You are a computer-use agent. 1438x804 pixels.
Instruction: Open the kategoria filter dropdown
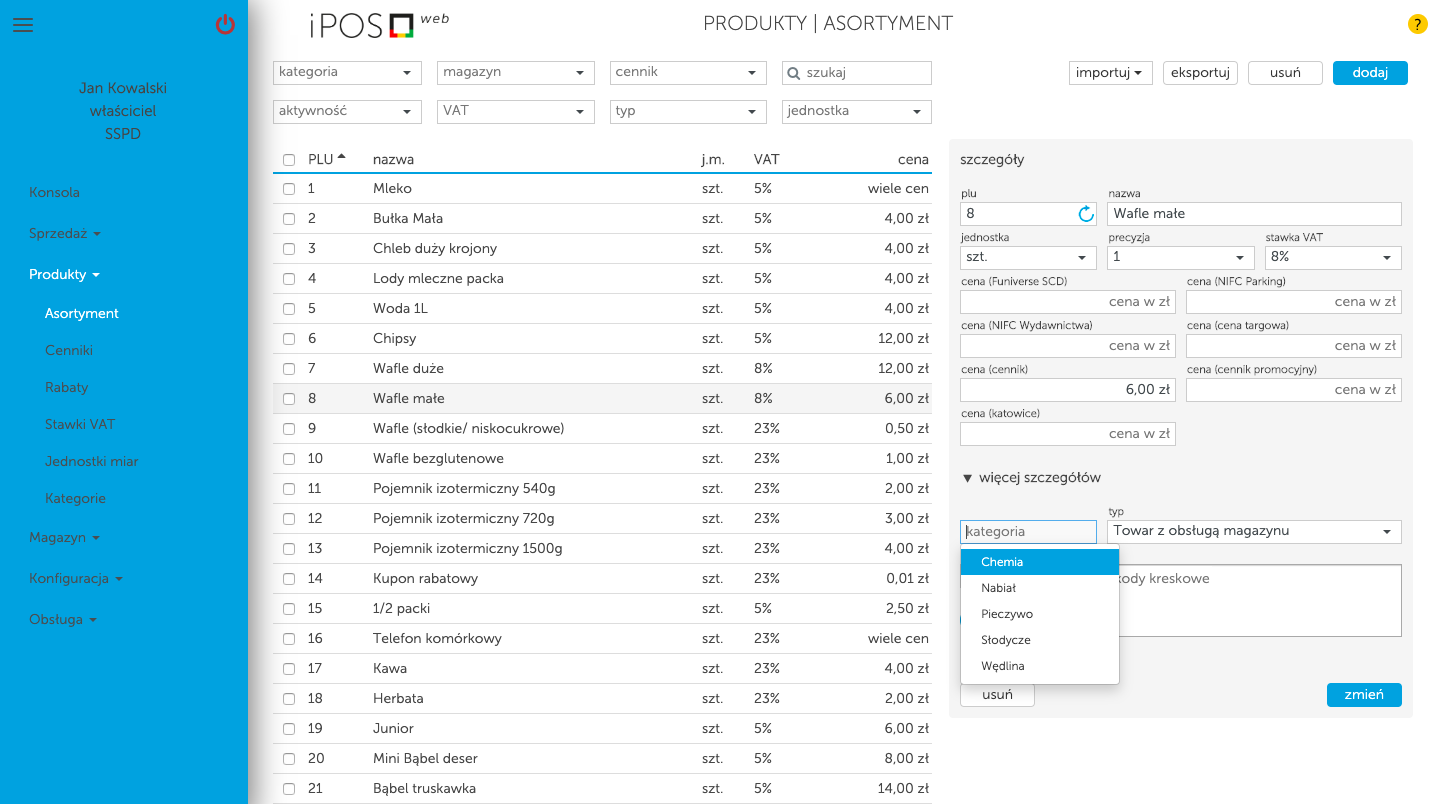346,73
